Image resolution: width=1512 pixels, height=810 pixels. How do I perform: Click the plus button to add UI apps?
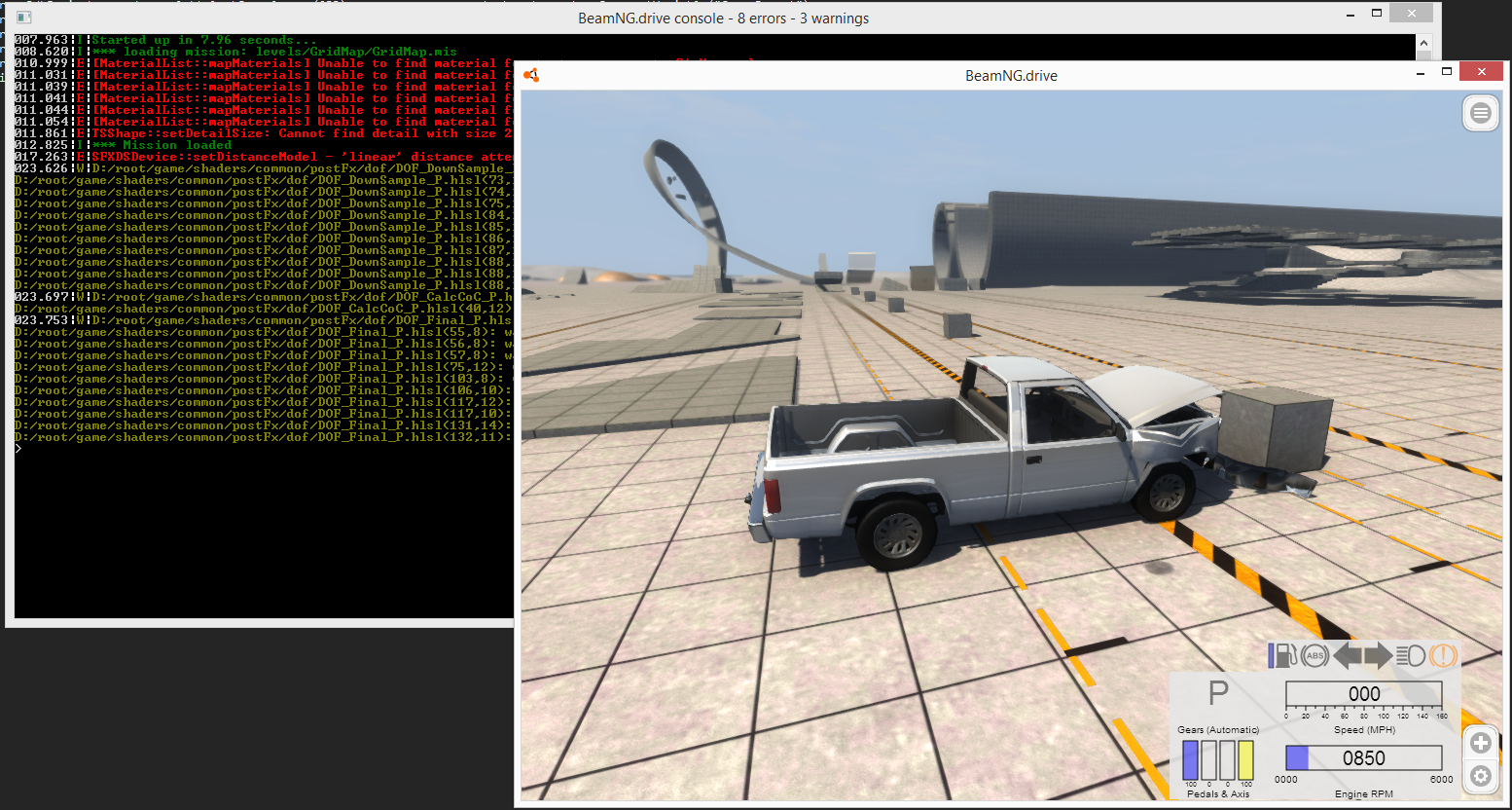click(1480, 744)
